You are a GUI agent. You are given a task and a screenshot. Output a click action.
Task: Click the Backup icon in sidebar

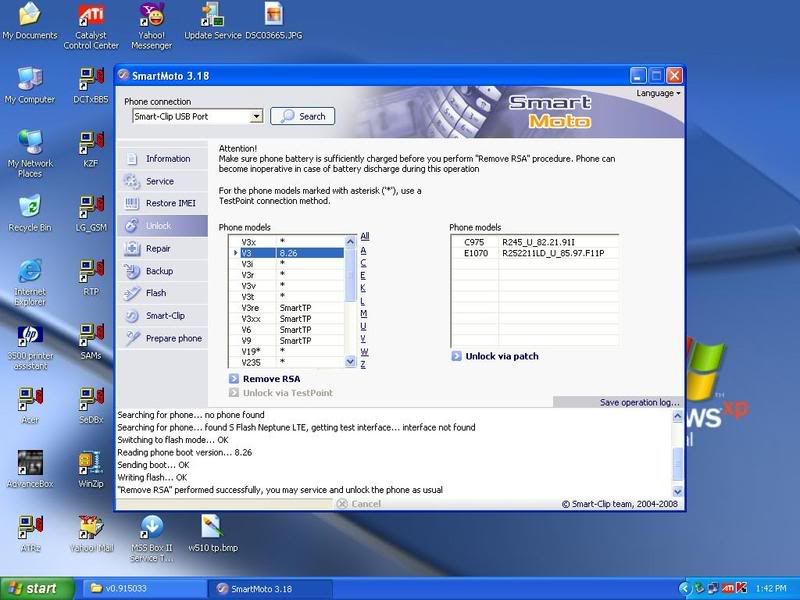coord(132,271)
